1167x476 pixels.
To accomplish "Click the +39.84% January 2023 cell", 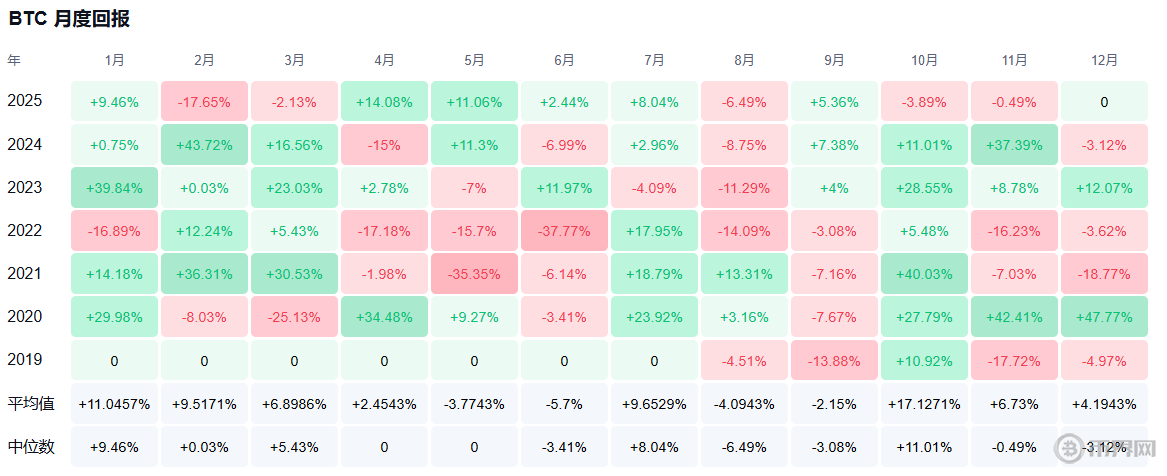I will coord(114,187).
